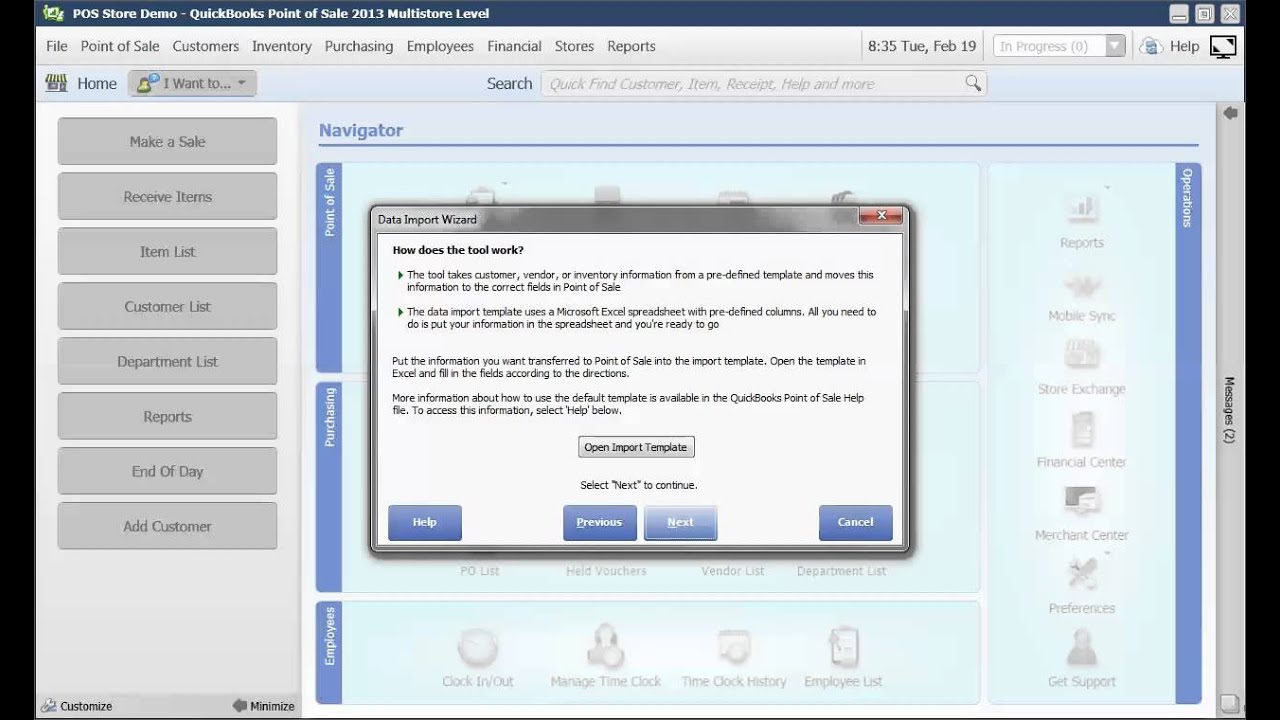Viewport: 1280px width, 720px height.
Task: Open the Time Clock History icon
Action: 734,648
